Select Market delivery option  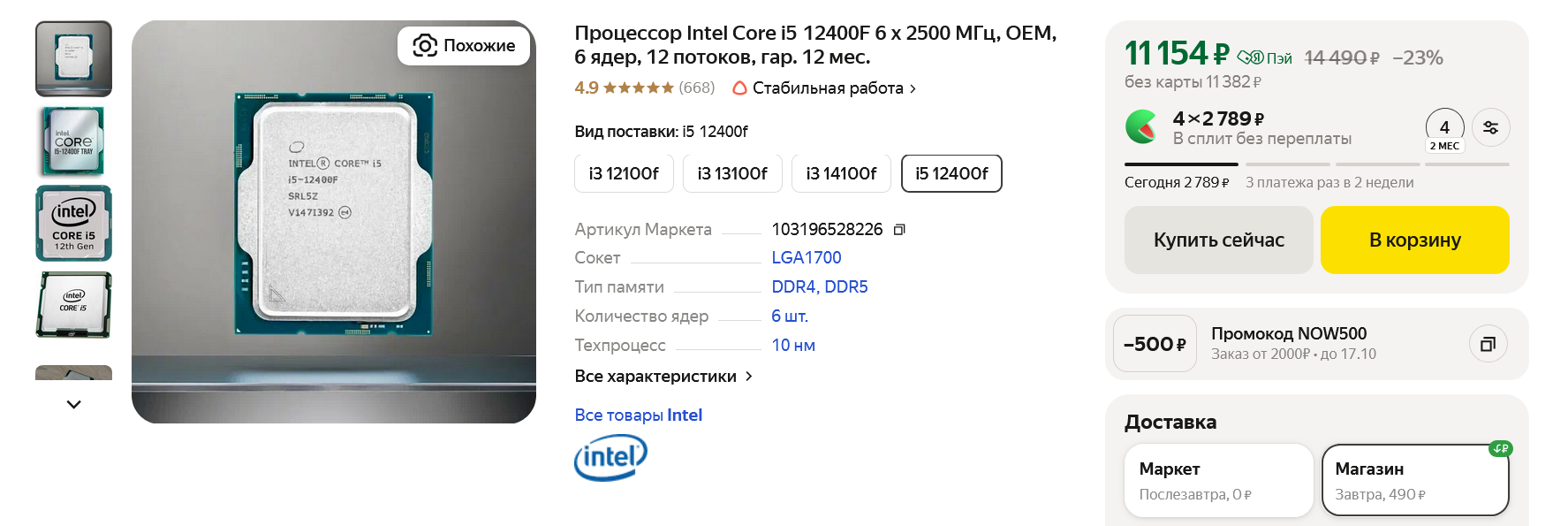coord(1218,480)
